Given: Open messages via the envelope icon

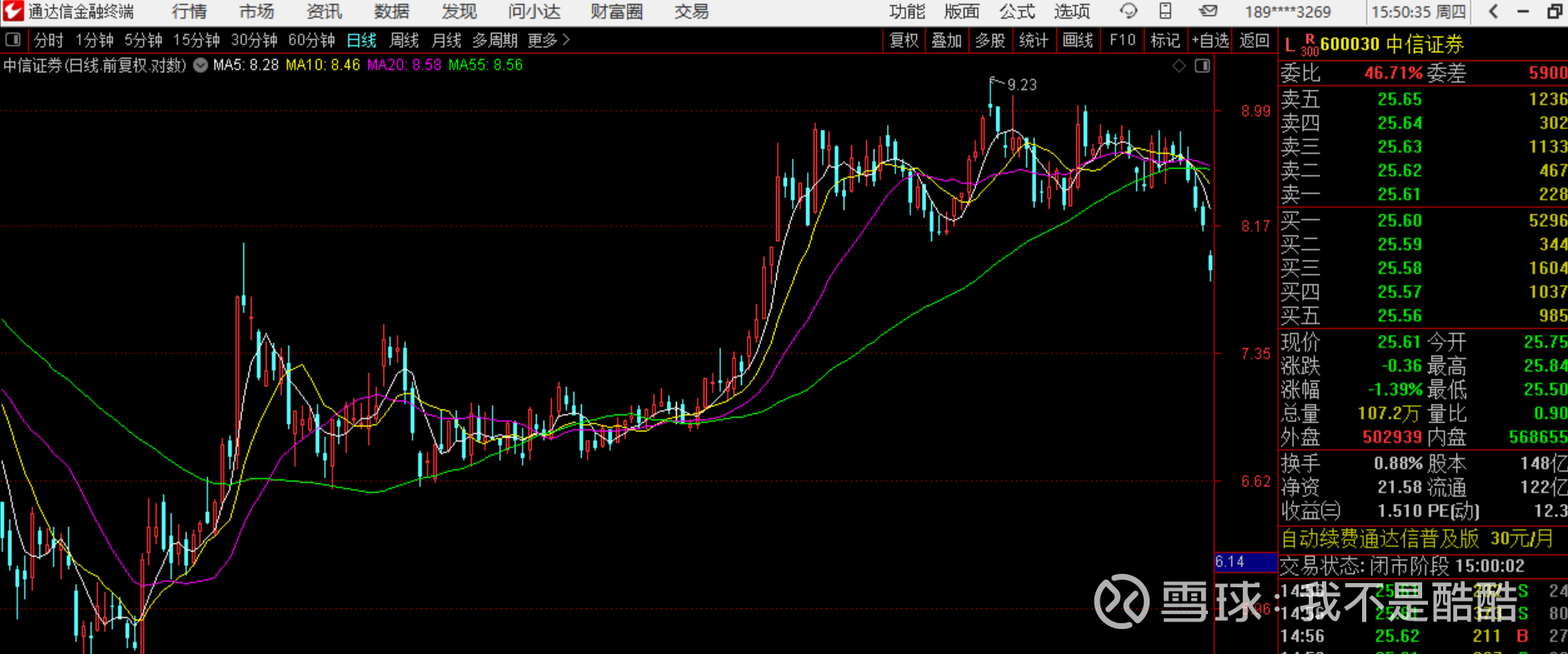Looking at the screenshot, I should [1208, 12].
